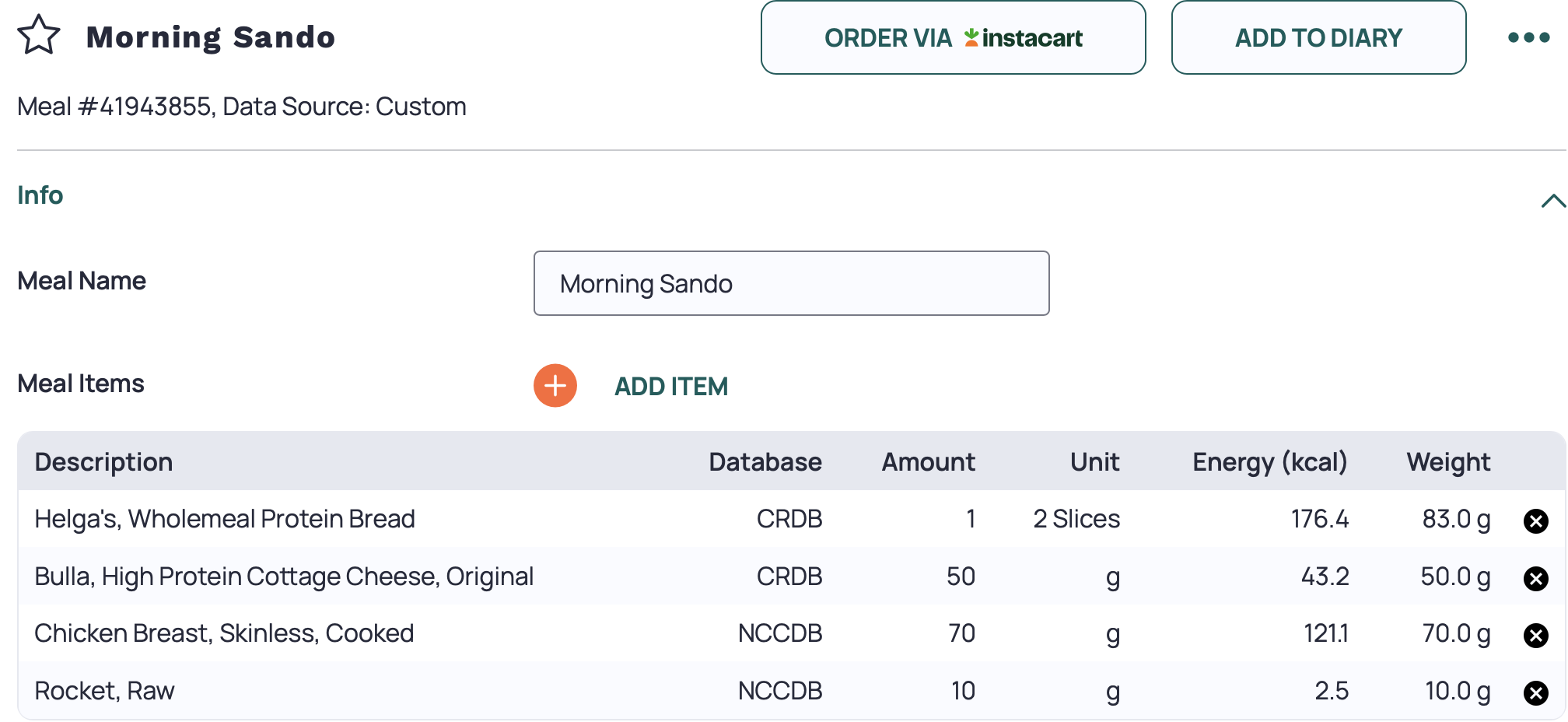Favorite the meal with the star icon

(39, 36)
